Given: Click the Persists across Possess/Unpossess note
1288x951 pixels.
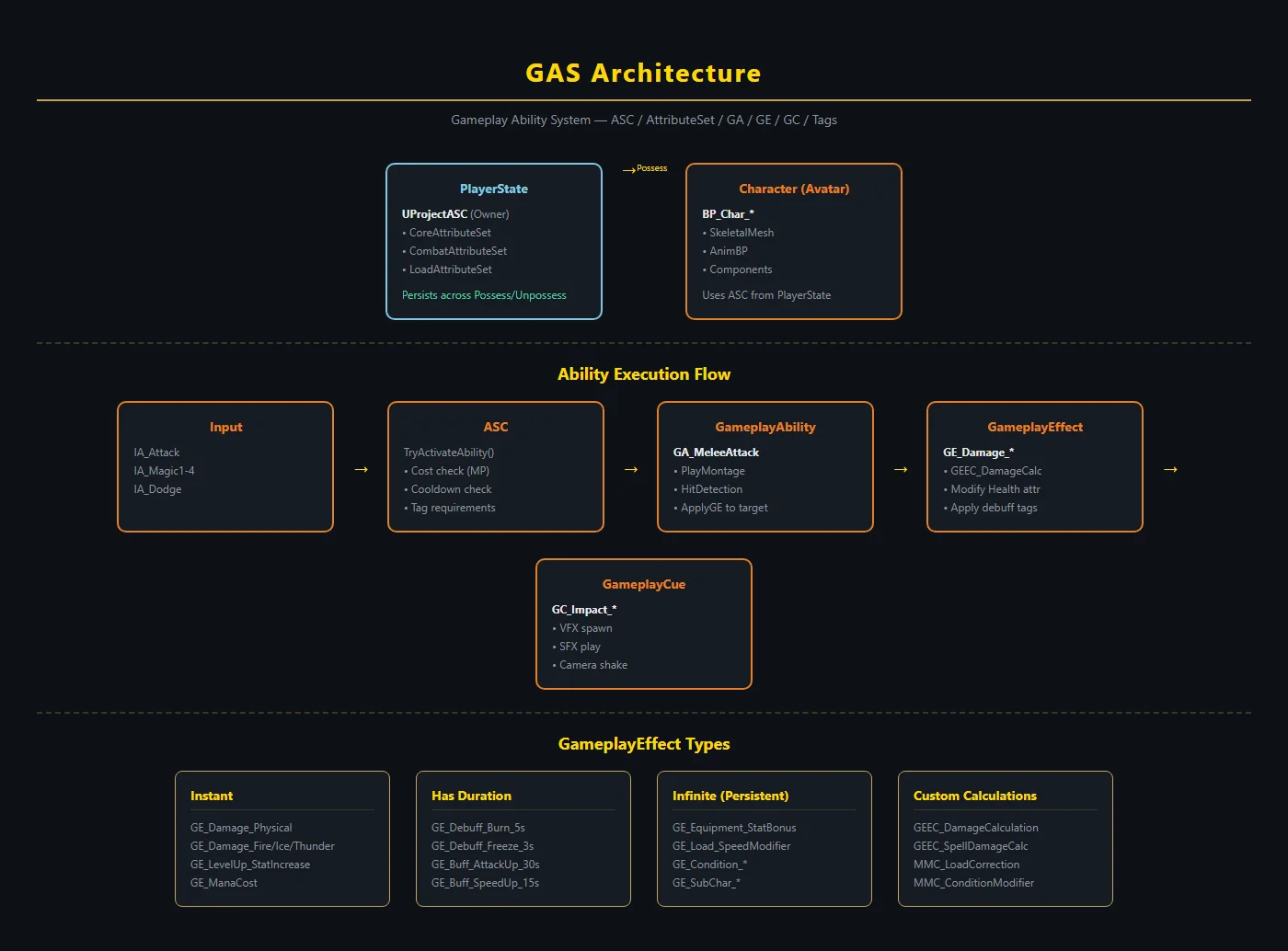Looking at the screenshot, I should [x=484, y=295].
